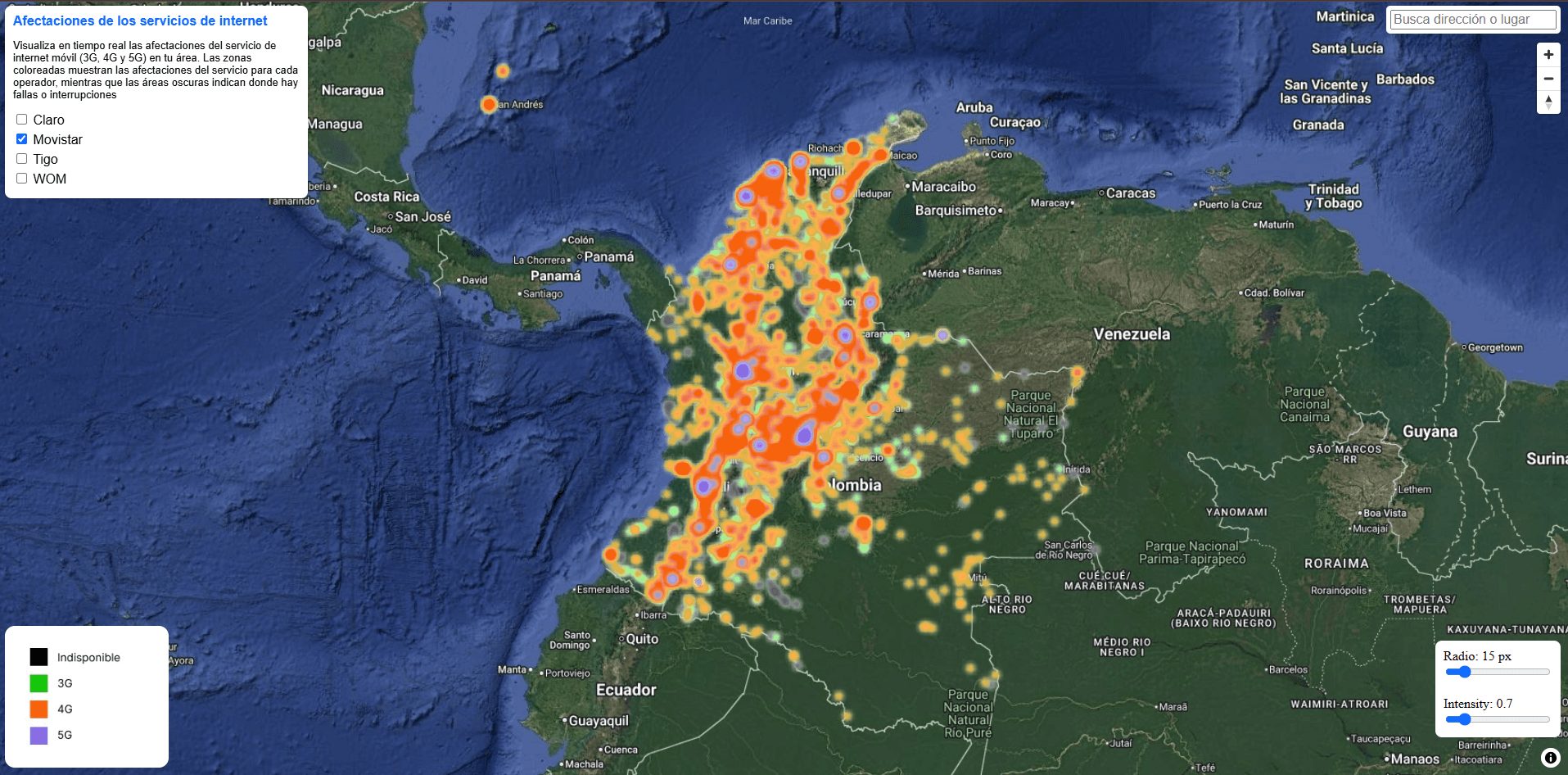Click the Quito city label
This screenshot has width=1568, height=775.
pos(642,639)
